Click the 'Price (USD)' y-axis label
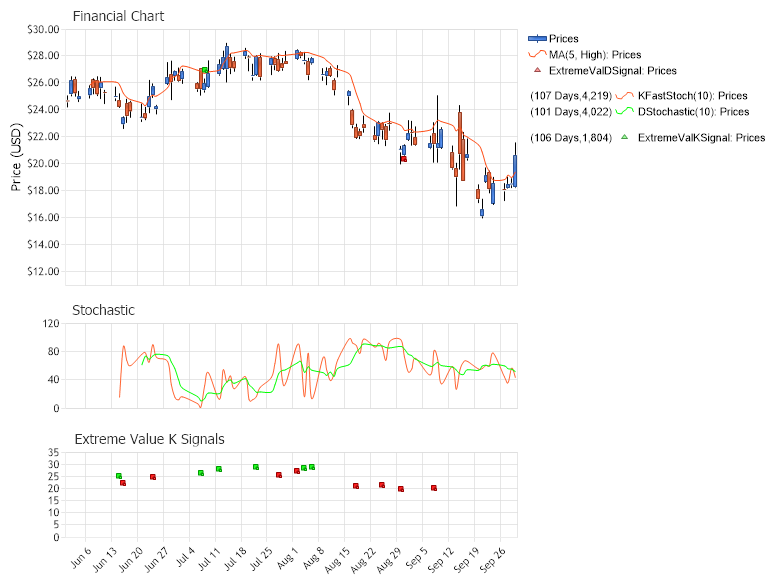 click(x=17, y=157)
